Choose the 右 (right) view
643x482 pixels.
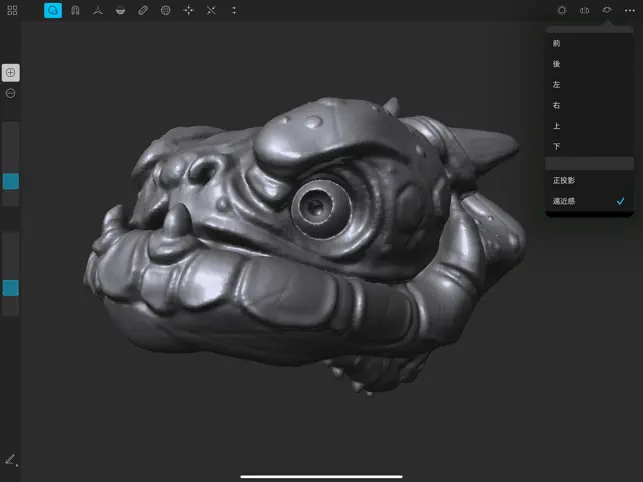click(589, 105)
